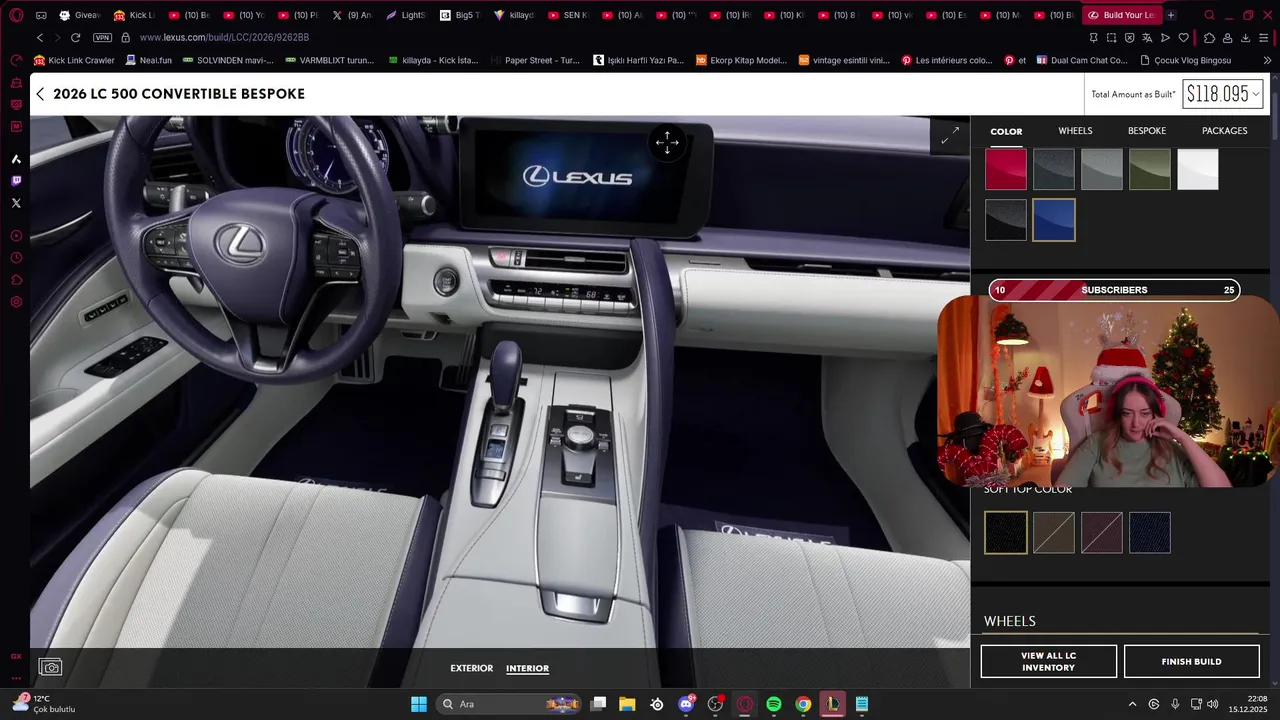Switch to the Build Your Lexus browser tab
This screenshot has height=720, width=1280.
[x=1120, y=15]
